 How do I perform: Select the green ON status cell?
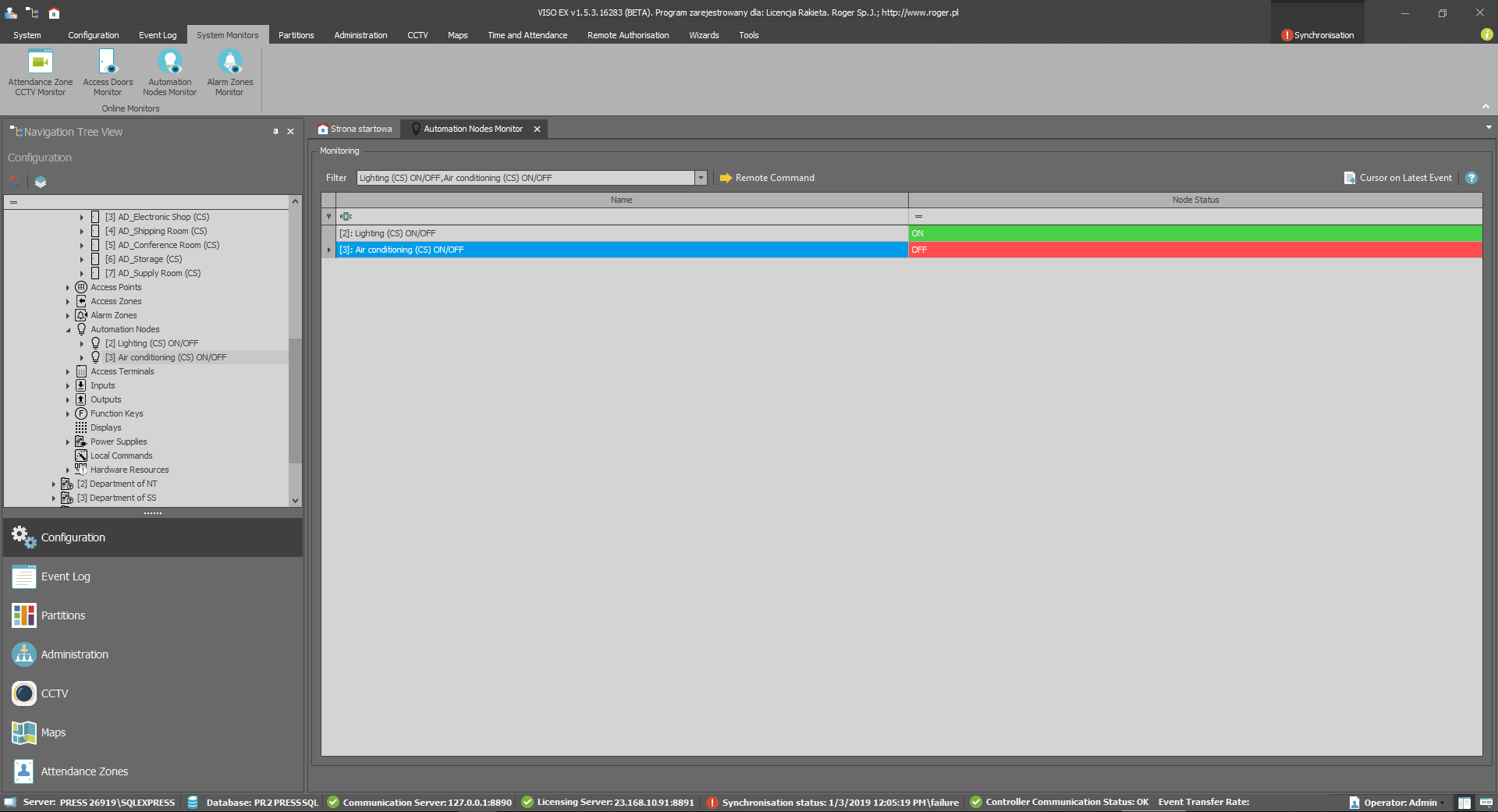1194,233
